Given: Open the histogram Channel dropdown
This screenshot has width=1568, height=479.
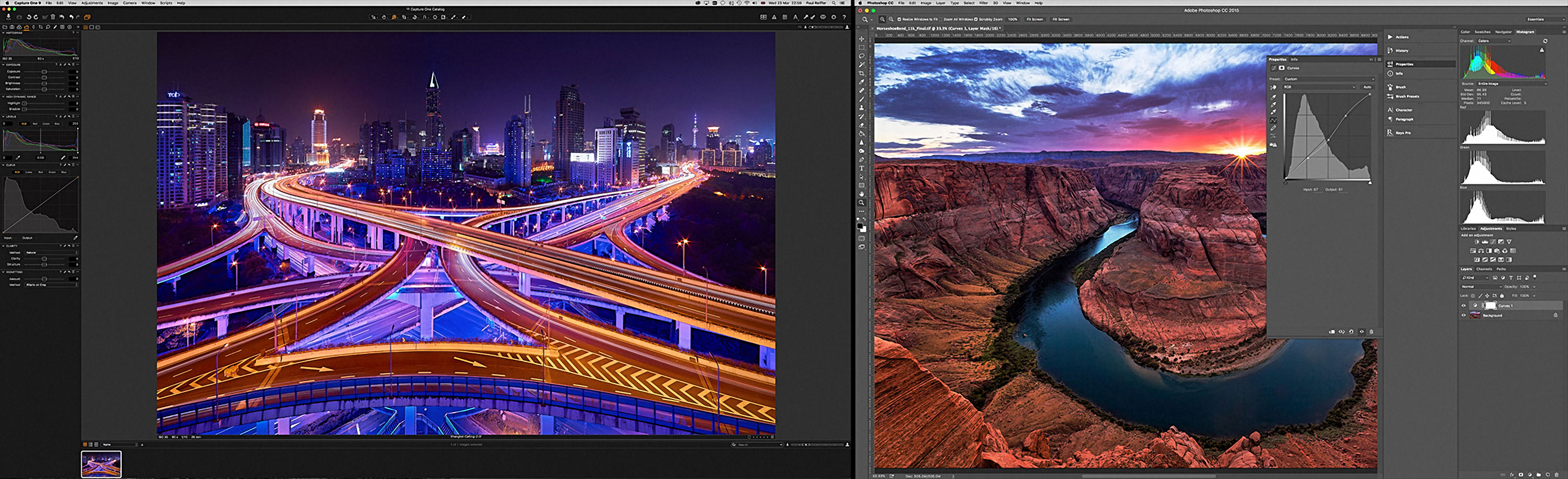Looking at the screenshot, I should pos(1494,41).
